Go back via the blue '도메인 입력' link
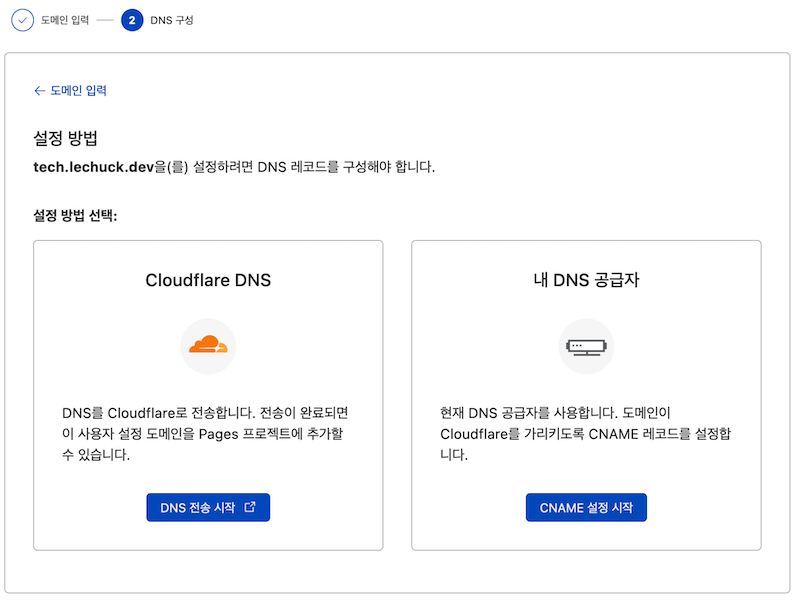Viewport: 800px width, 603px height. pos(78,91)
